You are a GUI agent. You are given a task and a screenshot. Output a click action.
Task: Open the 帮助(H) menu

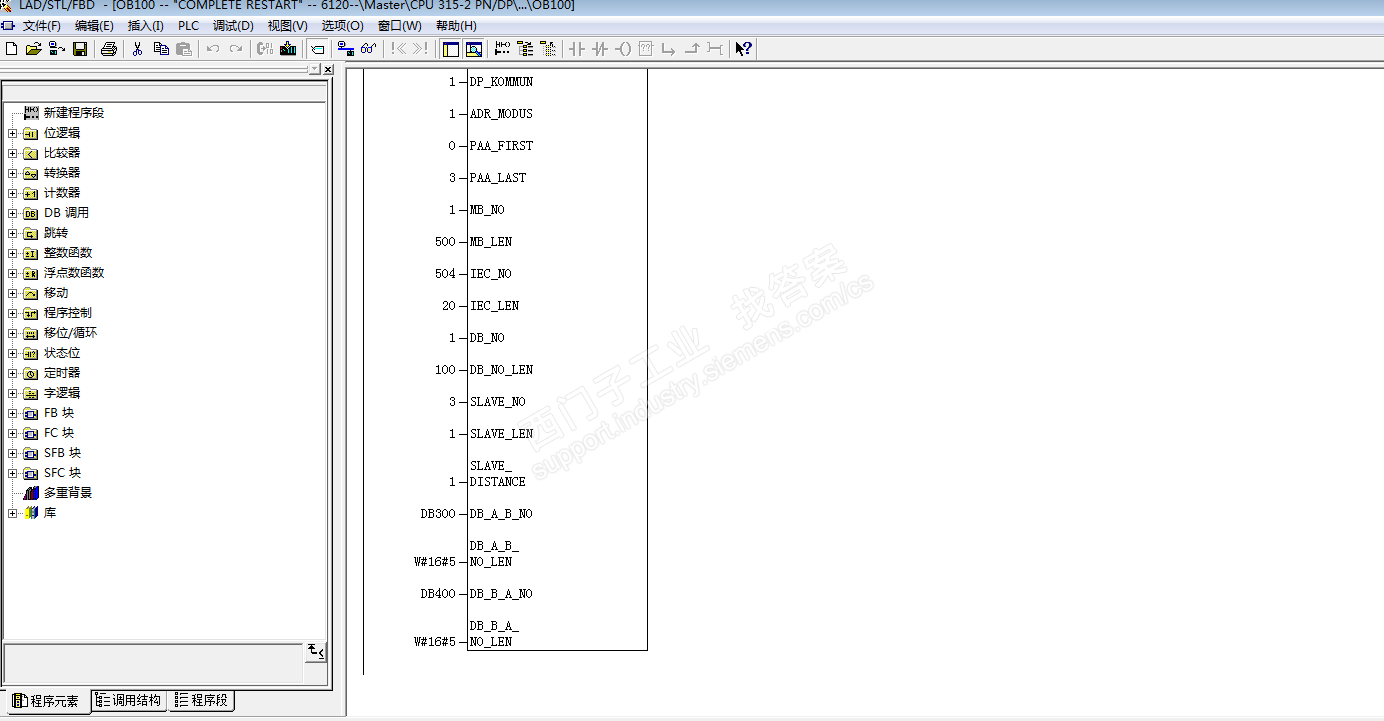pos(456,25)
